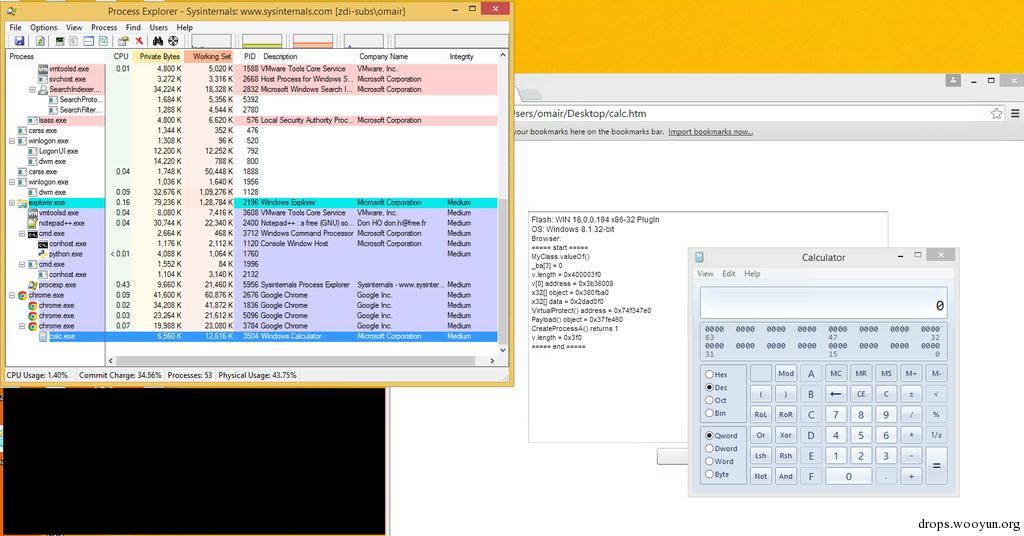The image size is (1024, 536).
Task: Open the Calculator View menu
Action: (x=705, y=274)
